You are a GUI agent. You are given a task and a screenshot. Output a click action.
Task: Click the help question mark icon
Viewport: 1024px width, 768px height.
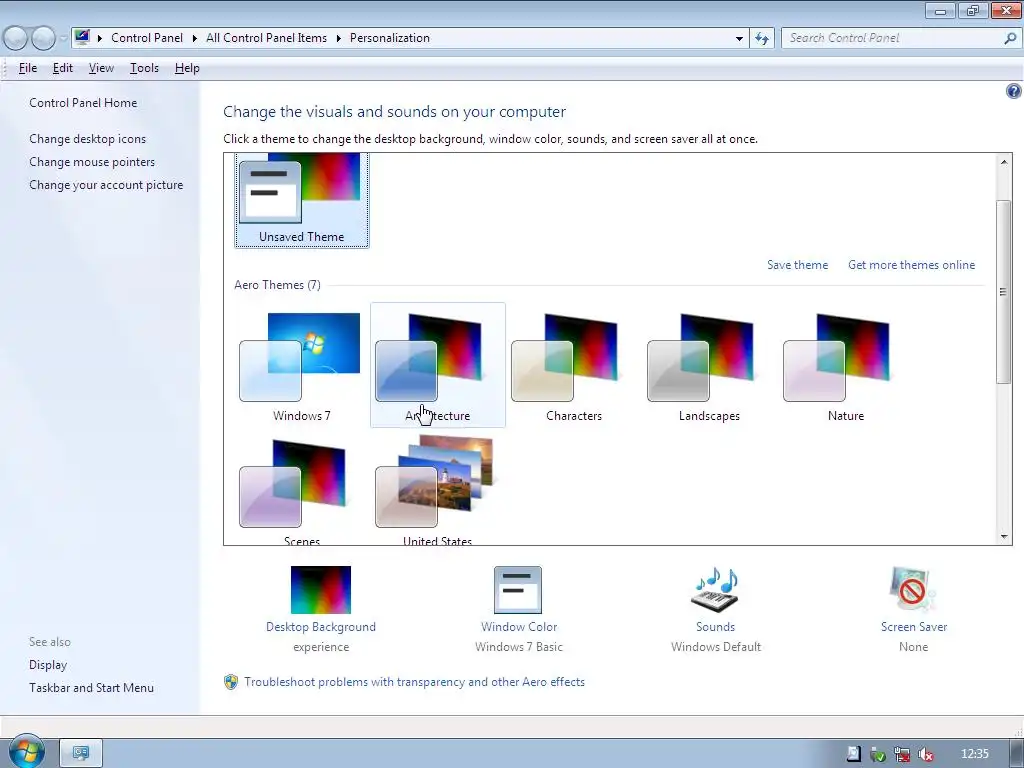point(1013,91)
